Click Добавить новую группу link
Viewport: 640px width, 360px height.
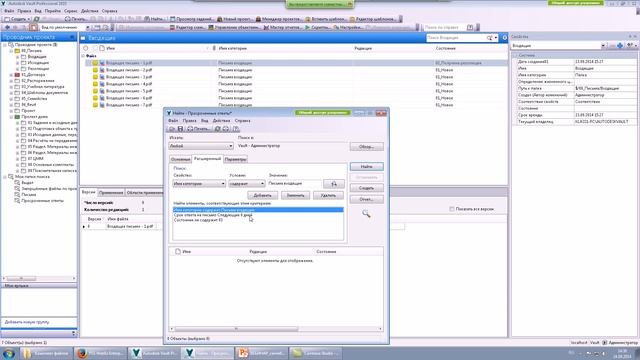(x=27, y=322)
